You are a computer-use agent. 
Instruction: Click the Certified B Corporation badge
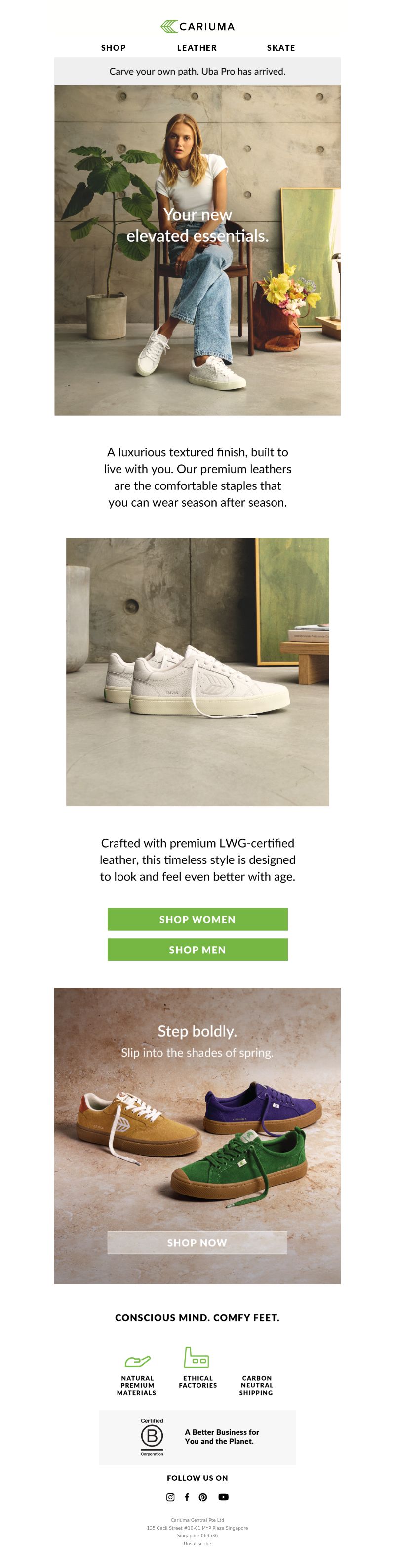(152, 1437)
